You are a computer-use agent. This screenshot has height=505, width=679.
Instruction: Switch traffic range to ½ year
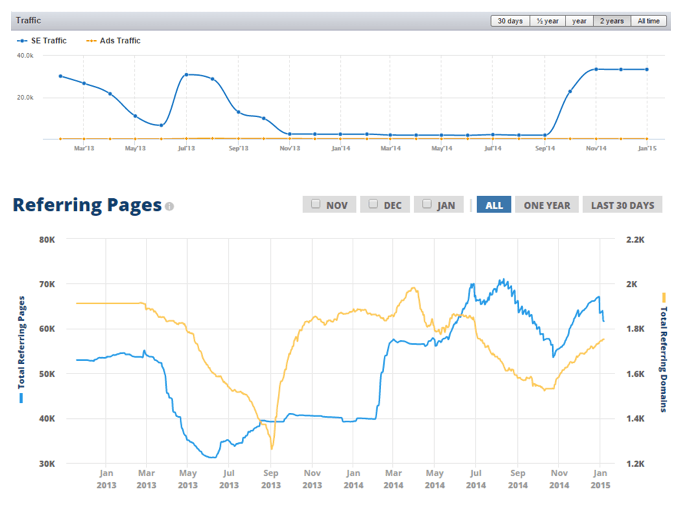547,21
